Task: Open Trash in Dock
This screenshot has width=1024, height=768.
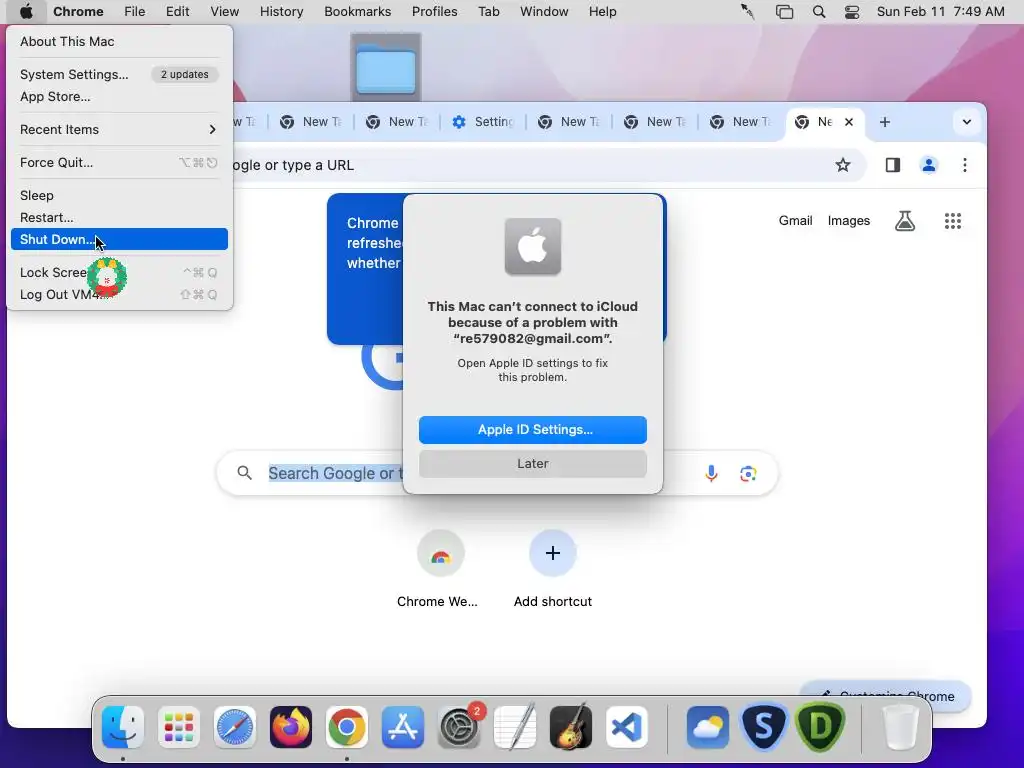Action: click(x=901, y=726)
